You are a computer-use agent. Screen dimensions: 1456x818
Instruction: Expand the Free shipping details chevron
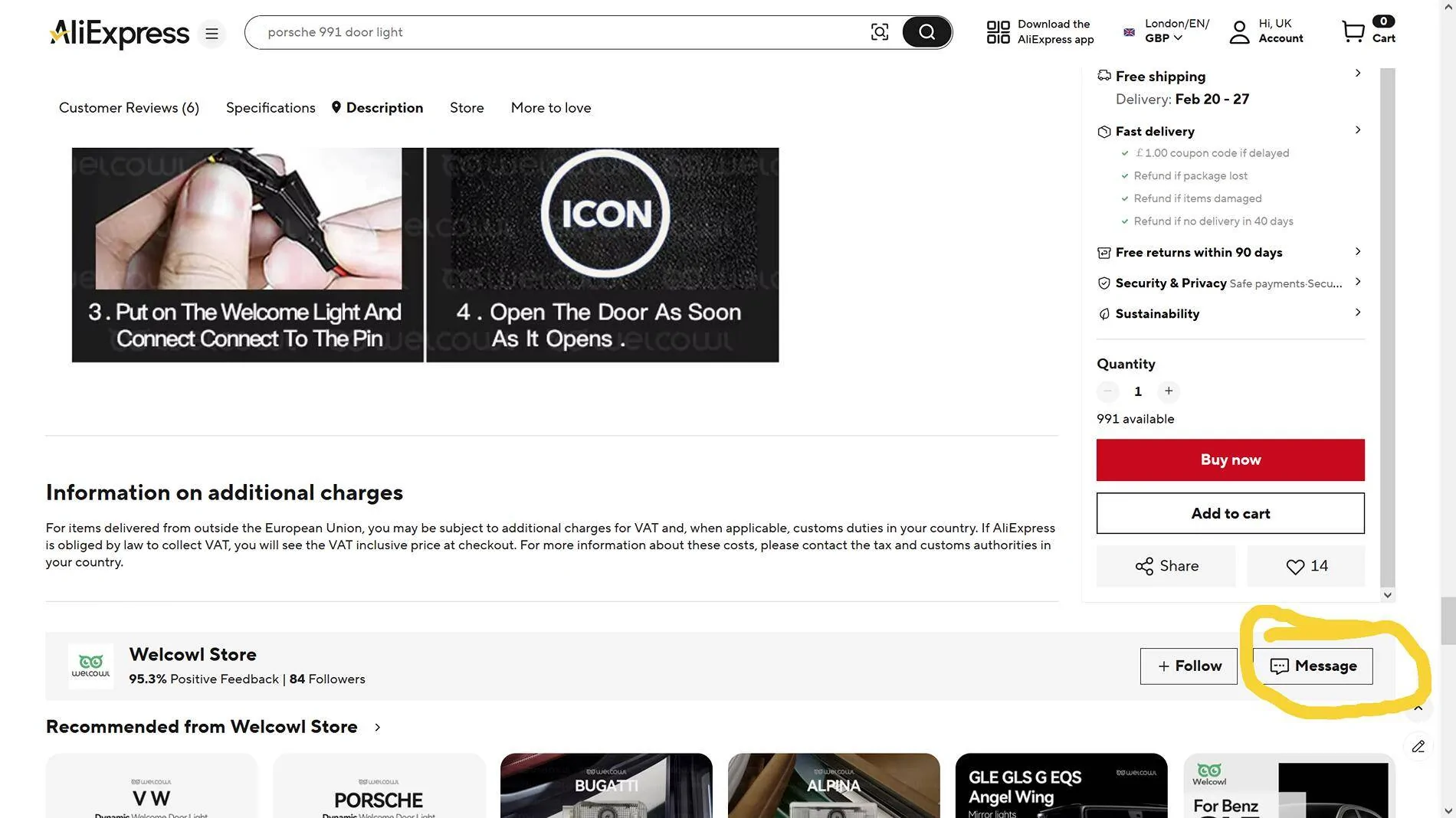[1357, 74]
